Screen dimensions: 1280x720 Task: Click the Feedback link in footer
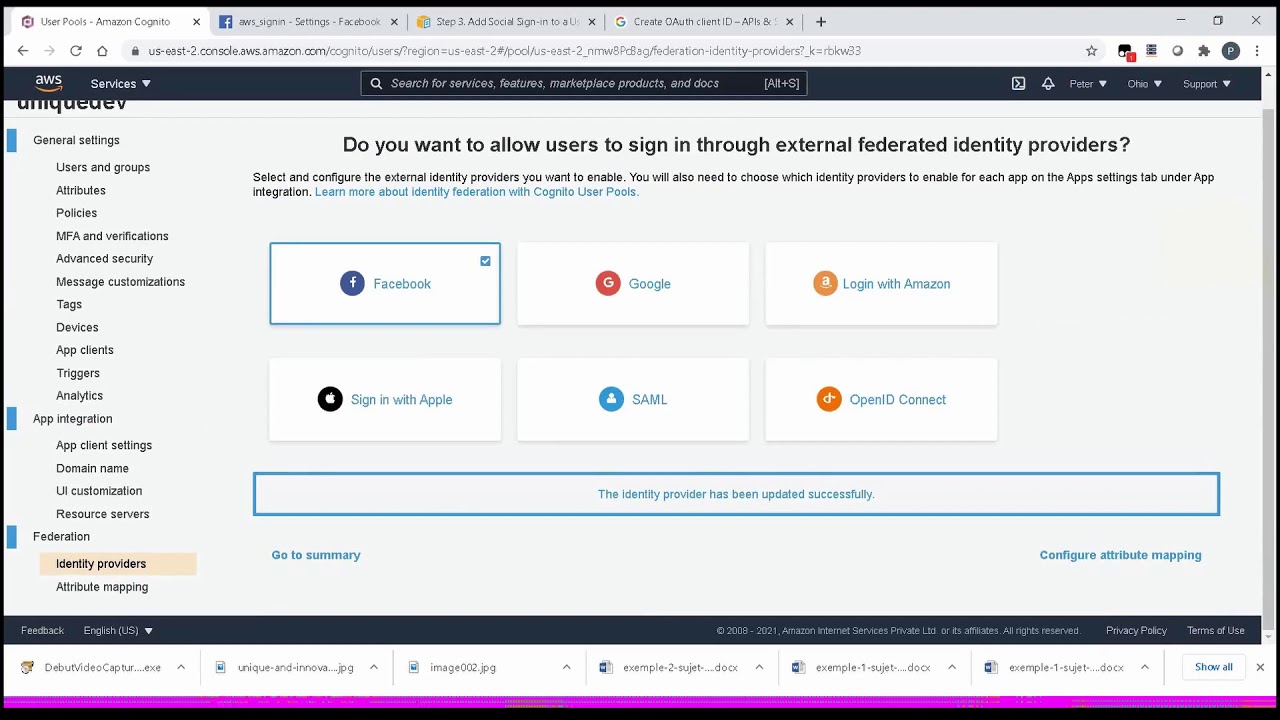point(42,630)
